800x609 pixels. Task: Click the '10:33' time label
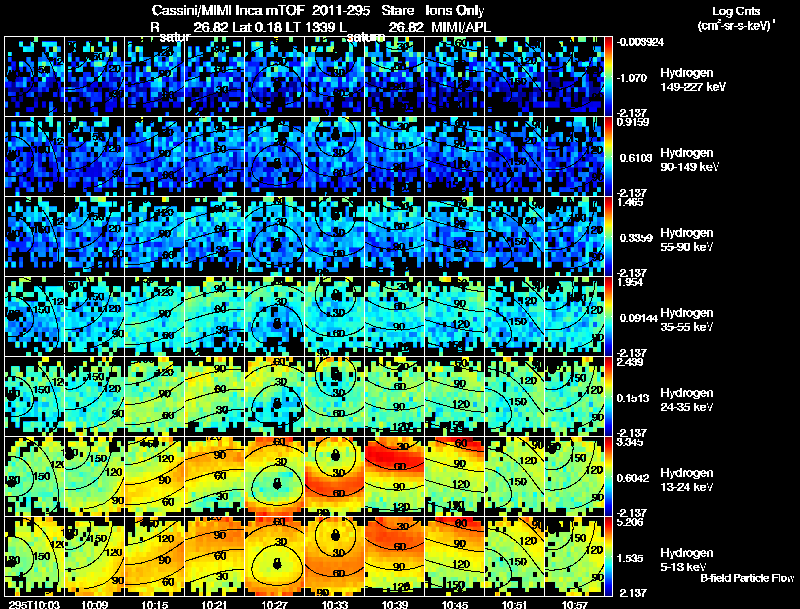tap(335, 604)
